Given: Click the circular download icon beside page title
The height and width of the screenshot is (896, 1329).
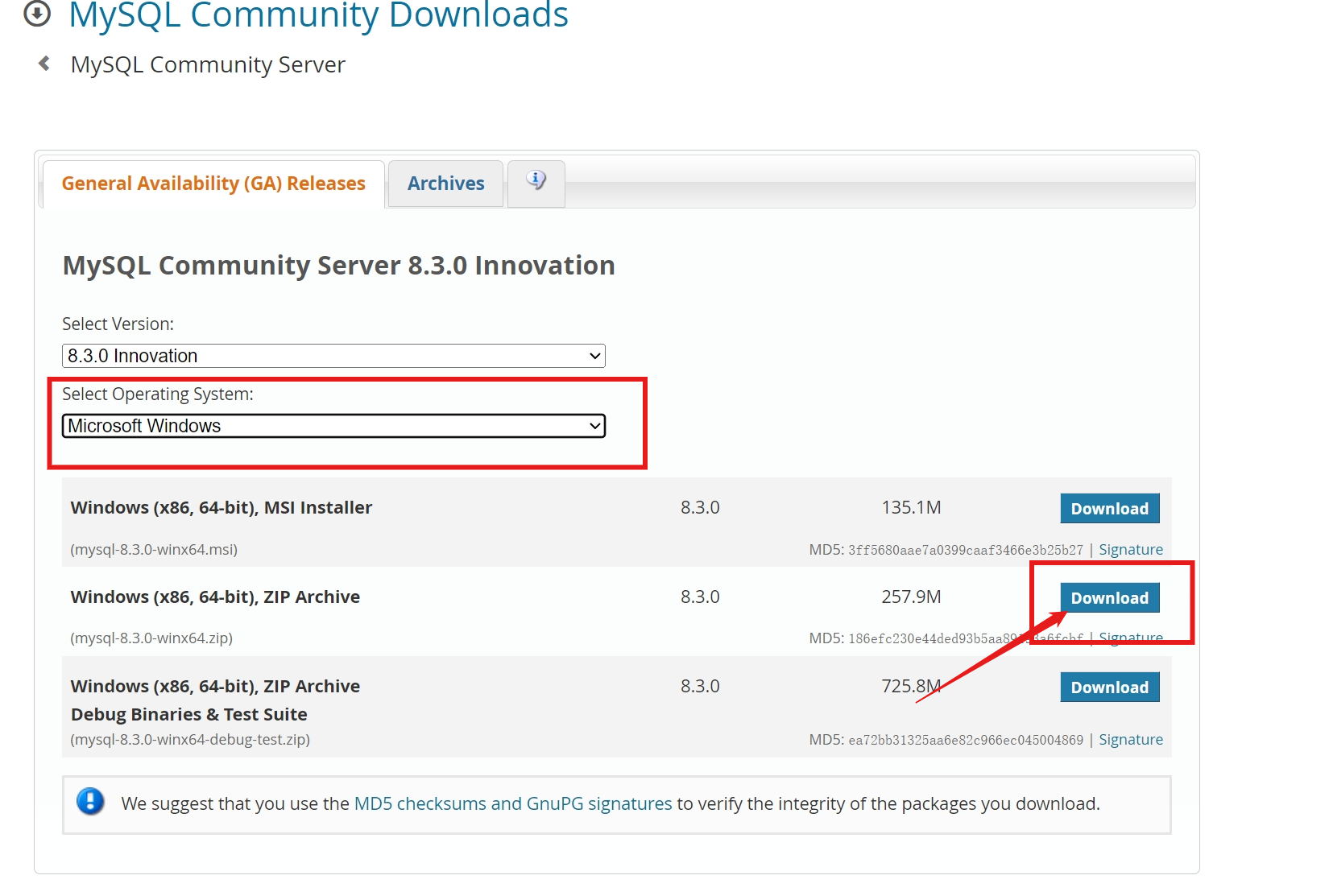Looking at the screenshot, I should [x=37, y=13].
